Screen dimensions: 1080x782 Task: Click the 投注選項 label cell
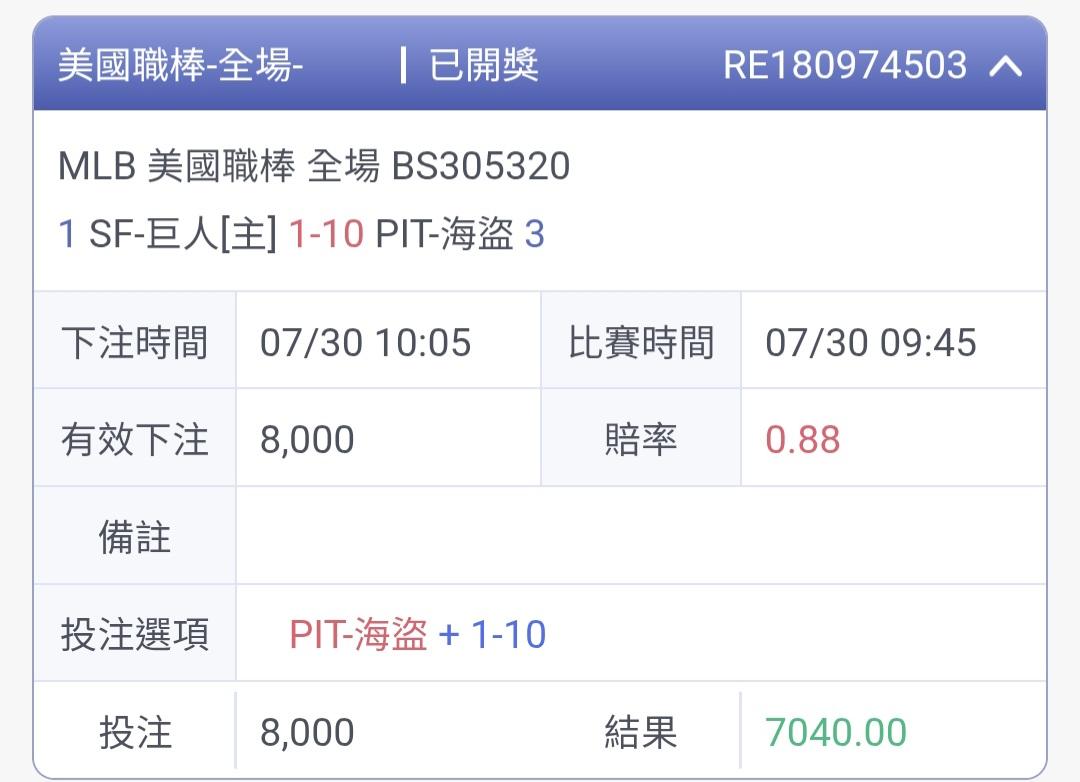pos(135,633)
